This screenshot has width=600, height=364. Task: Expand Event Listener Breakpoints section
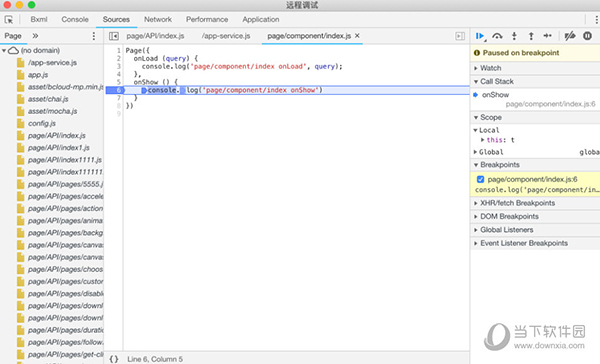(476, 243)
